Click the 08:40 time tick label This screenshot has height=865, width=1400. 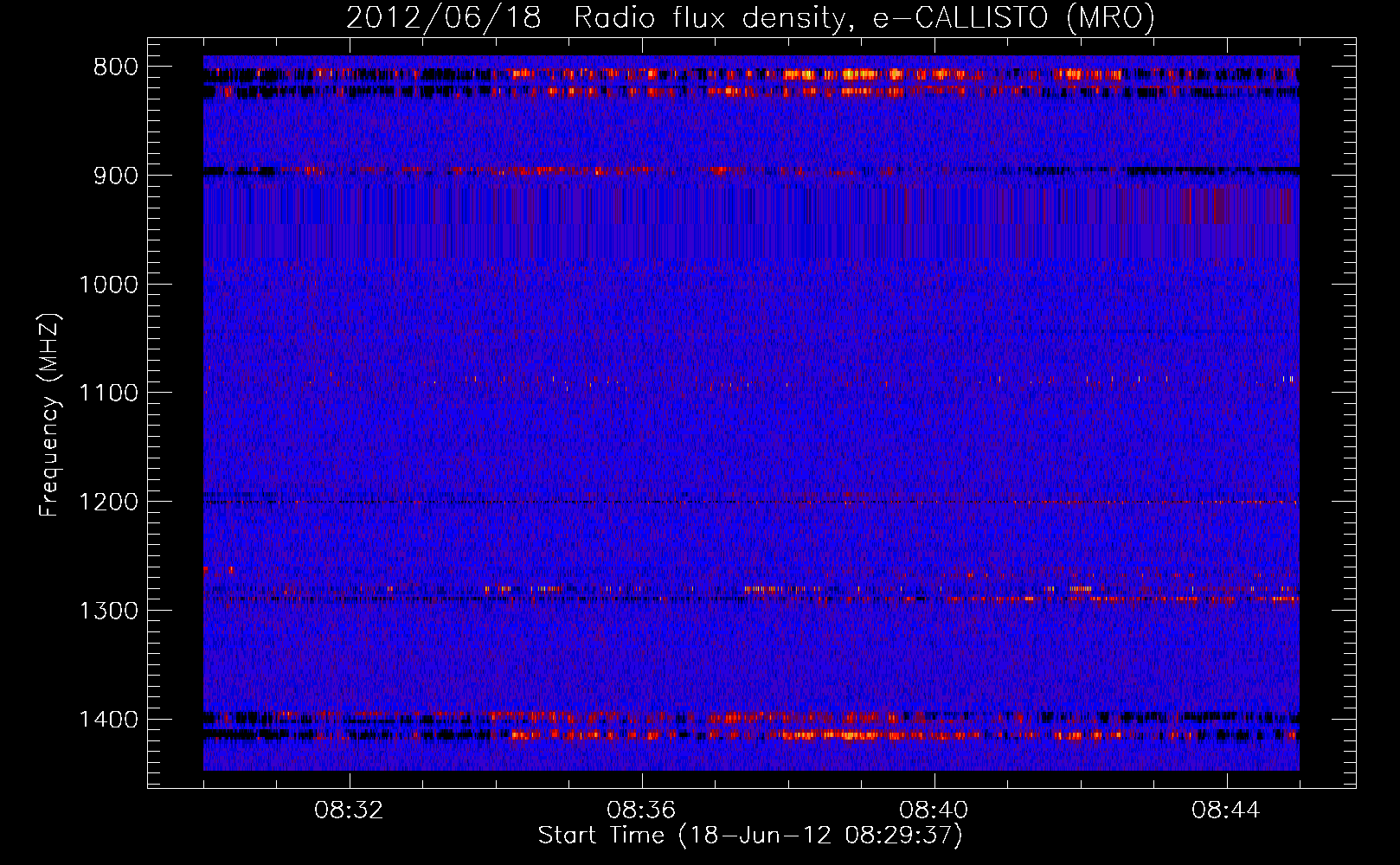pos(934,811)
